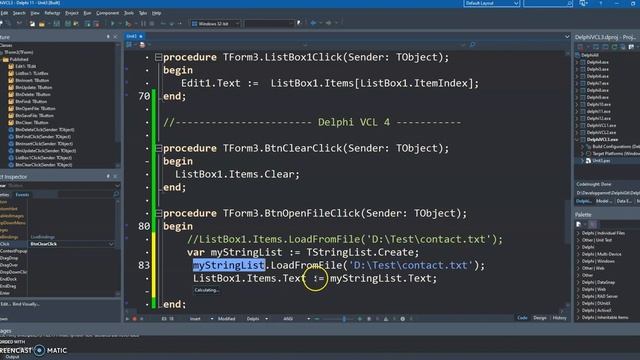This screenshot has width=640, height=360.
Task: Click the red editor sub-toolbar icon
Action: [142, 44]
